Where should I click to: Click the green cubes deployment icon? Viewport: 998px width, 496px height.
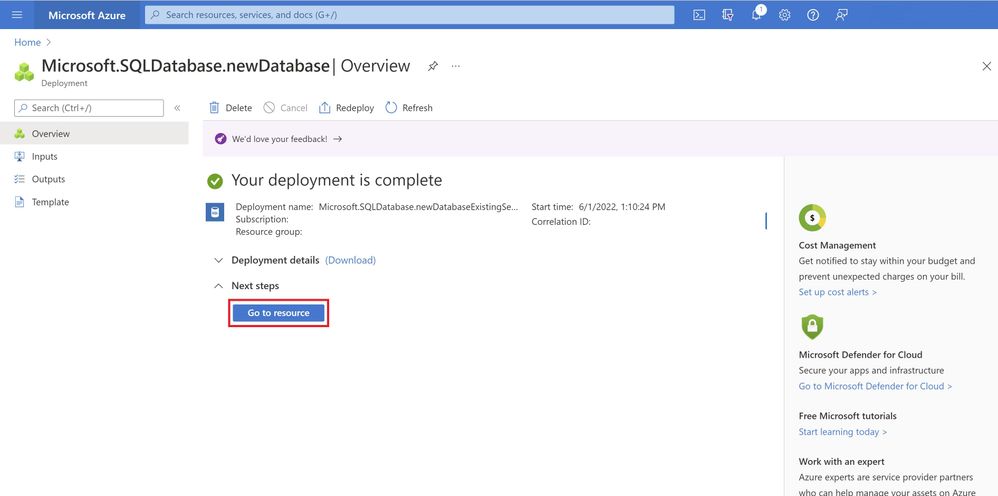click(x=24, y=72)
